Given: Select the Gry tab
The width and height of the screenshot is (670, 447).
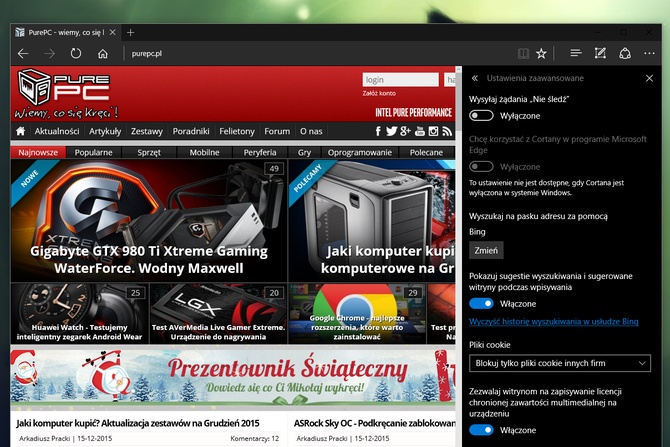Looking at the screenshot, I should coord(304,153).
